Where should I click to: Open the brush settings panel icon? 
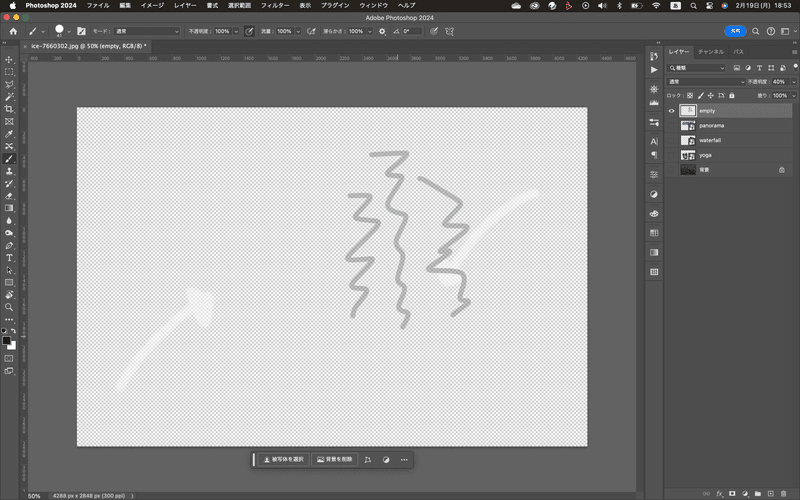click(81, 31)
